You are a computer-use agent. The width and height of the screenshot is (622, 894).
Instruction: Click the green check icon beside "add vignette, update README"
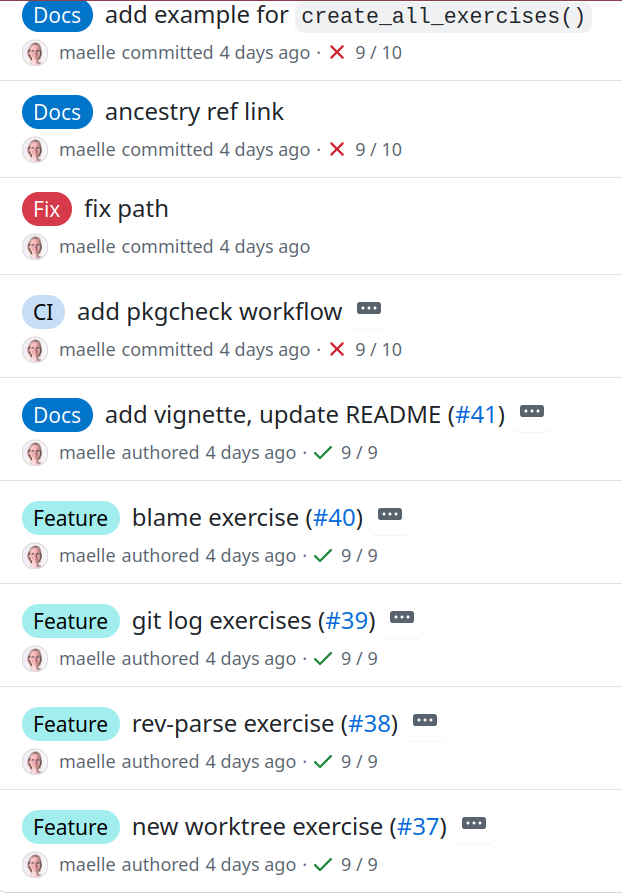(322, 453)
